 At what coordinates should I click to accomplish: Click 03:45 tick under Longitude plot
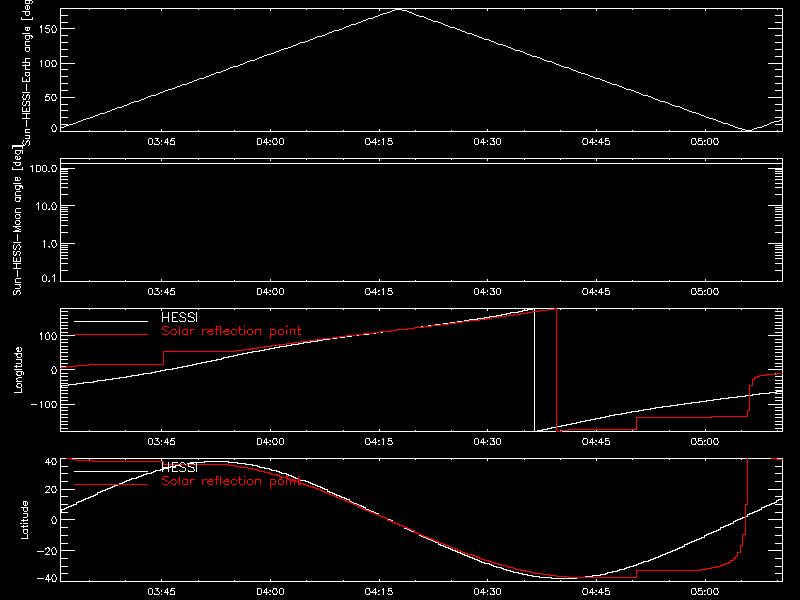tap(161, 442)
